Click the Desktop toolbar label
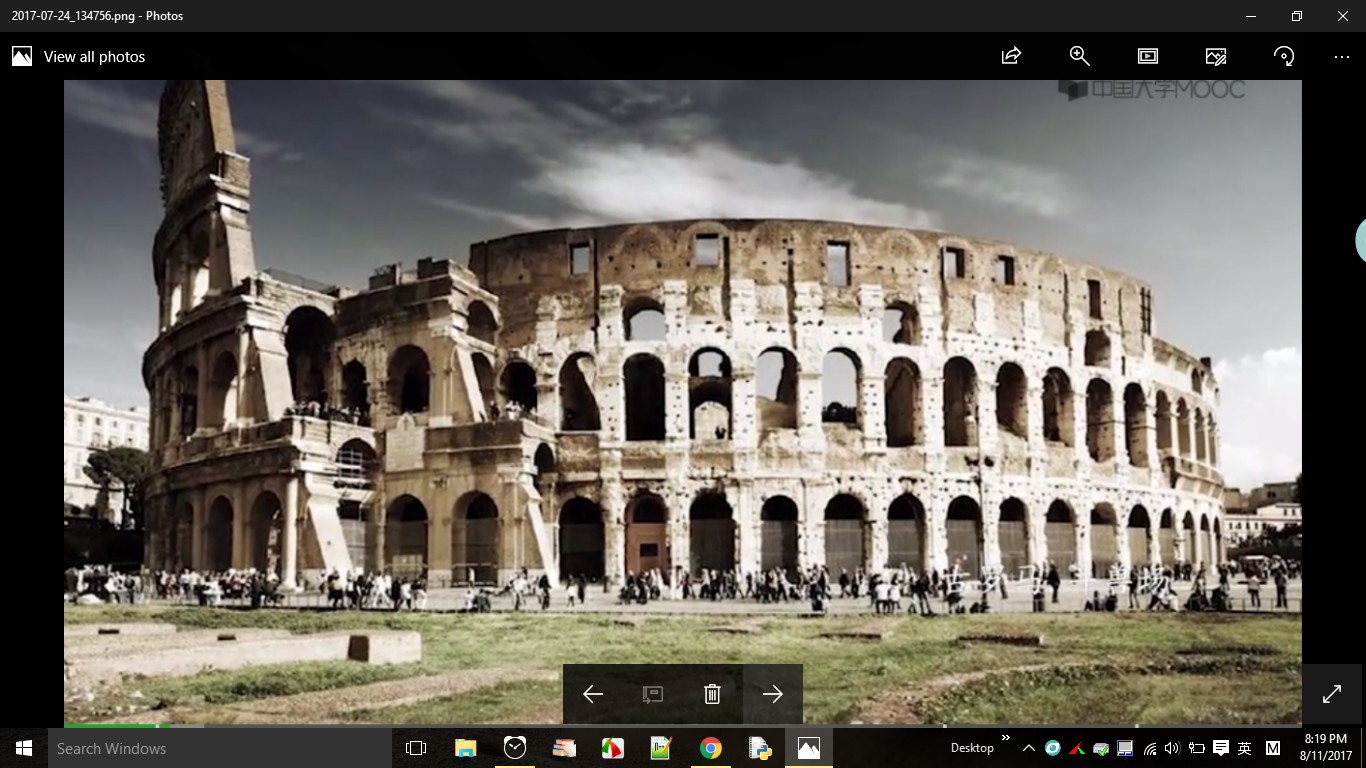1366x768 pixels. [972, 748]
